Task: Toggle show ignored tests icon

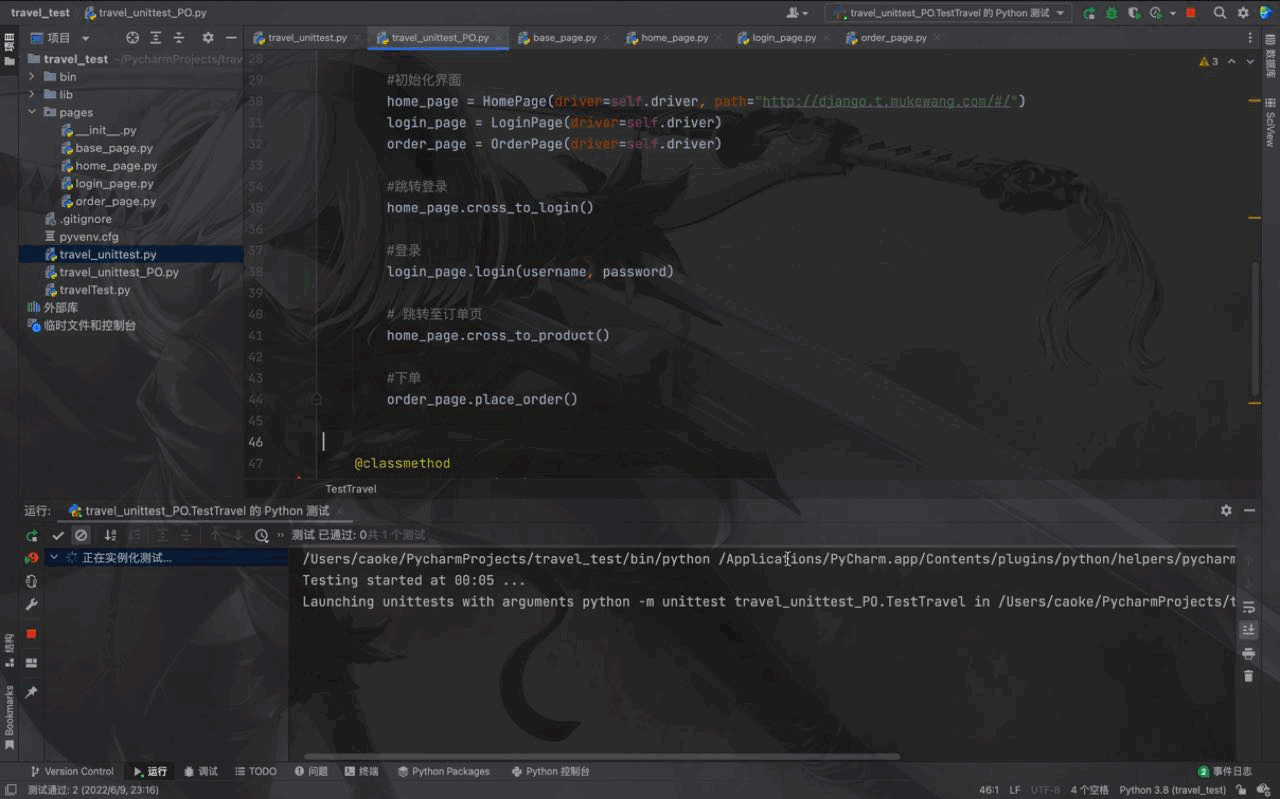Action: click(82, 536)
